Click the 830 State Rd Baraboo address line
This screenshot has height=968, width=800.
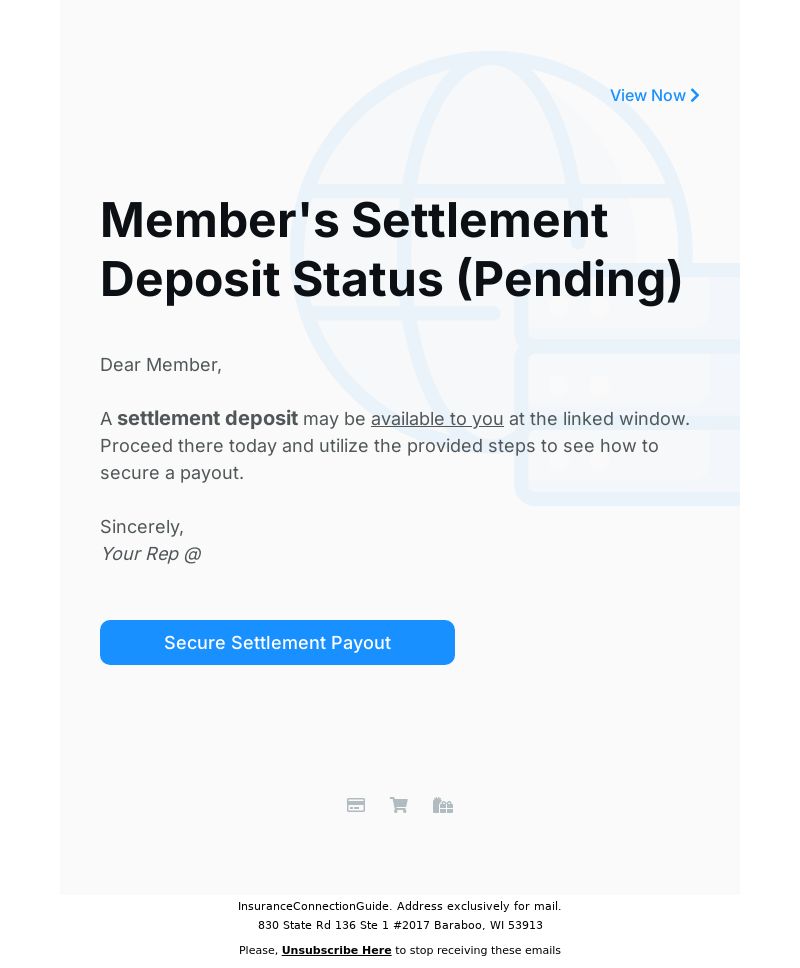400,925
